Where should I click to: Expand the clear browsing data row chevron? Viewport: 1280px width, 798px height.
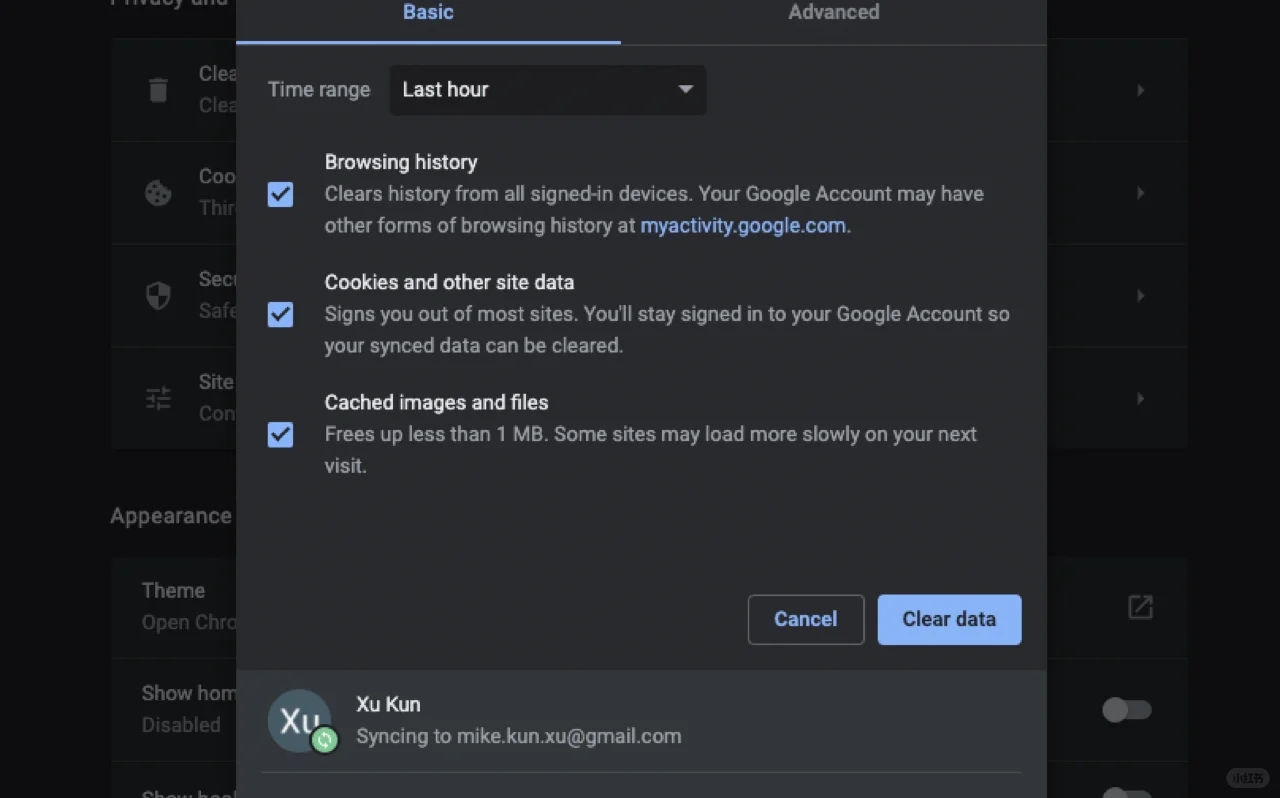coord(1140,90)
